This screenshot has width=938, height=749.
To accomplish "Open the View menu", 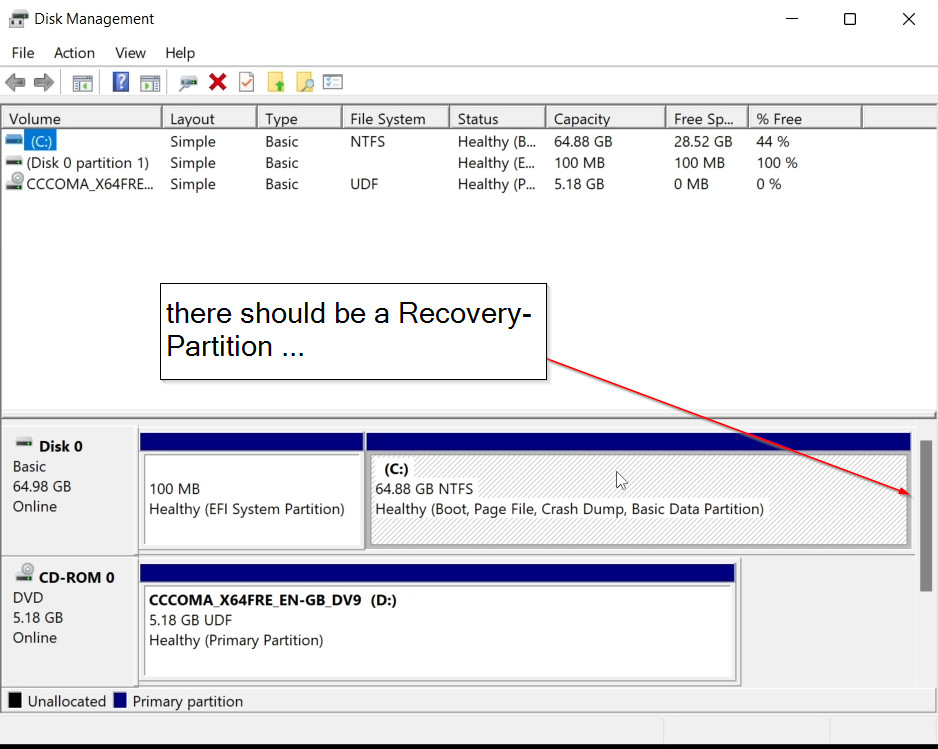I will [x=130, y=53].
